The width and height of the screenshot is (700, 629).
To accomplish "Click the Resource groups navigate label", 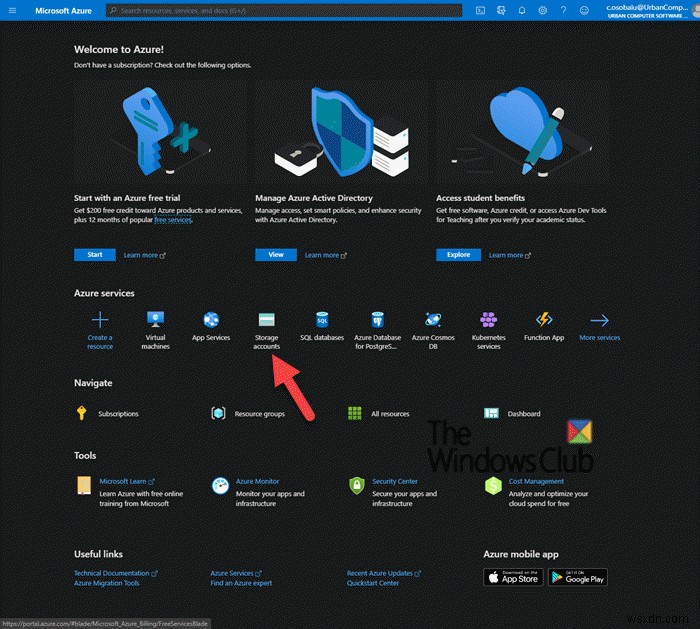I will coord(260,414).
